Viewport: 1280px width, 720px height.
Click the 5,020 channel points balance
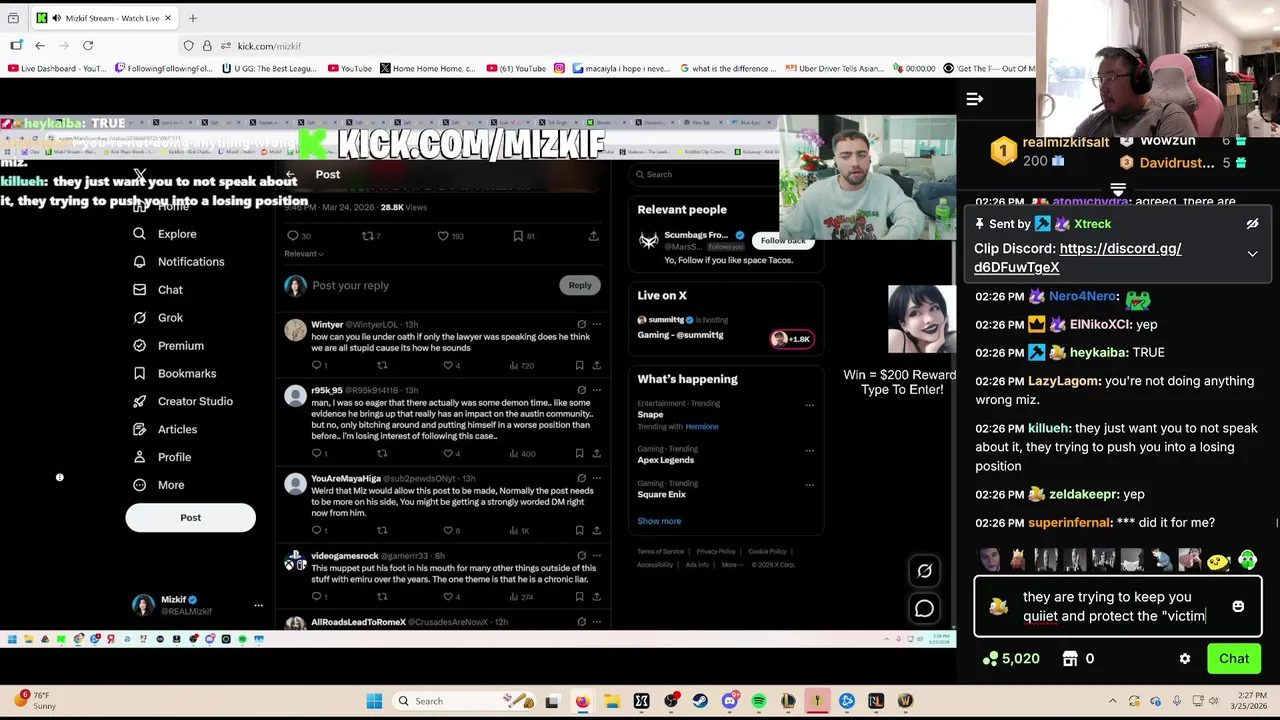click(1010, 659)
